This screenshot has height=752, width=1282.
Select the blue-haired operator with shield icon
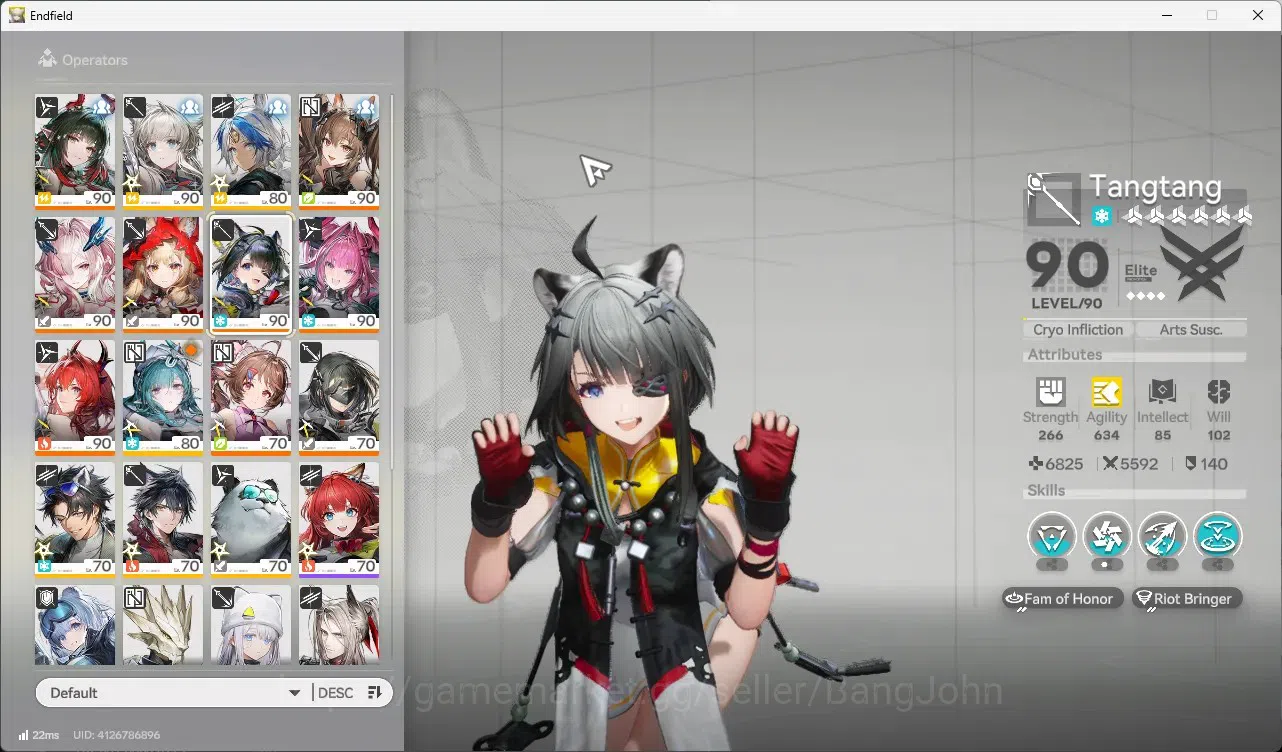75,626
